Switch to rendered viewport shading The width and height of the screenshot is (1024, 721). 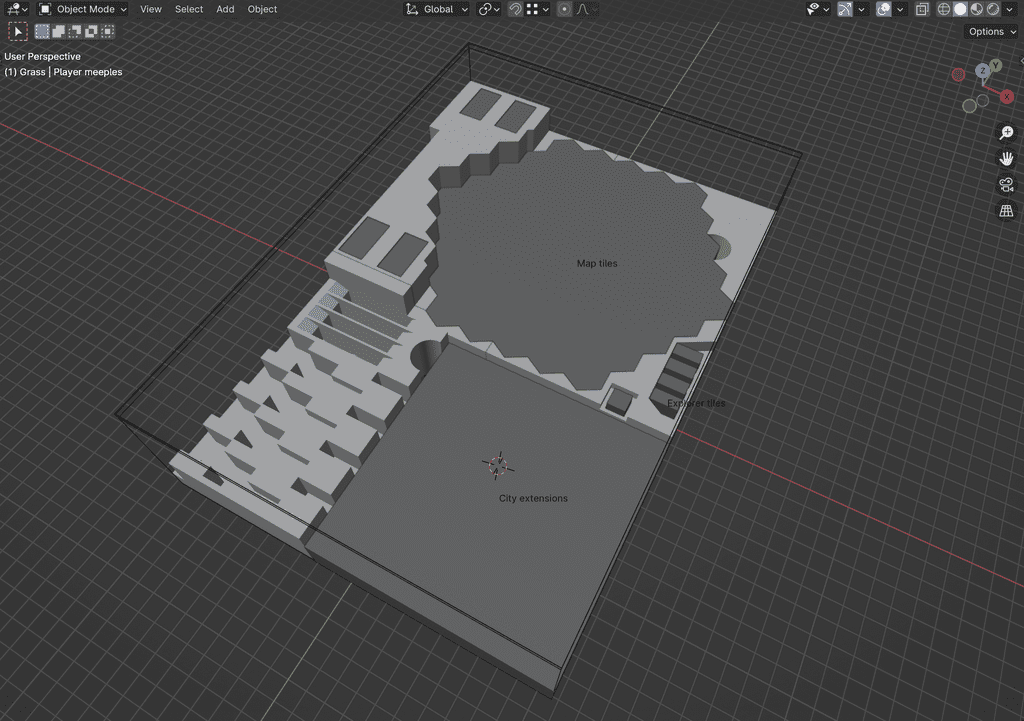click(993, 9)
